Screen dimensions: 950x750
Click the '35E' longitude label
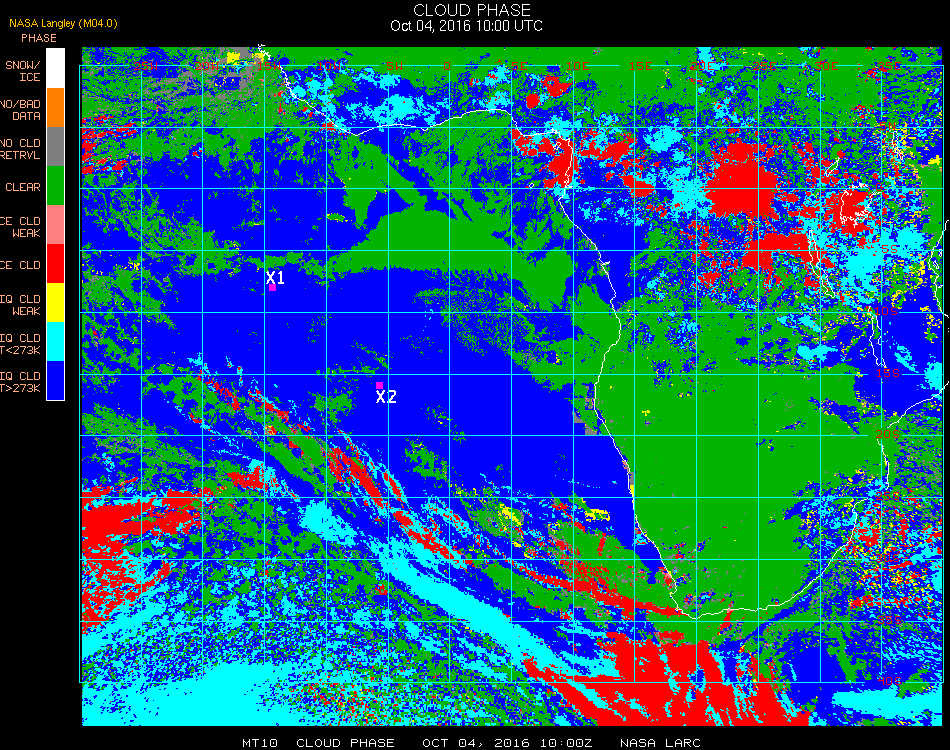(x=889, y=65)
